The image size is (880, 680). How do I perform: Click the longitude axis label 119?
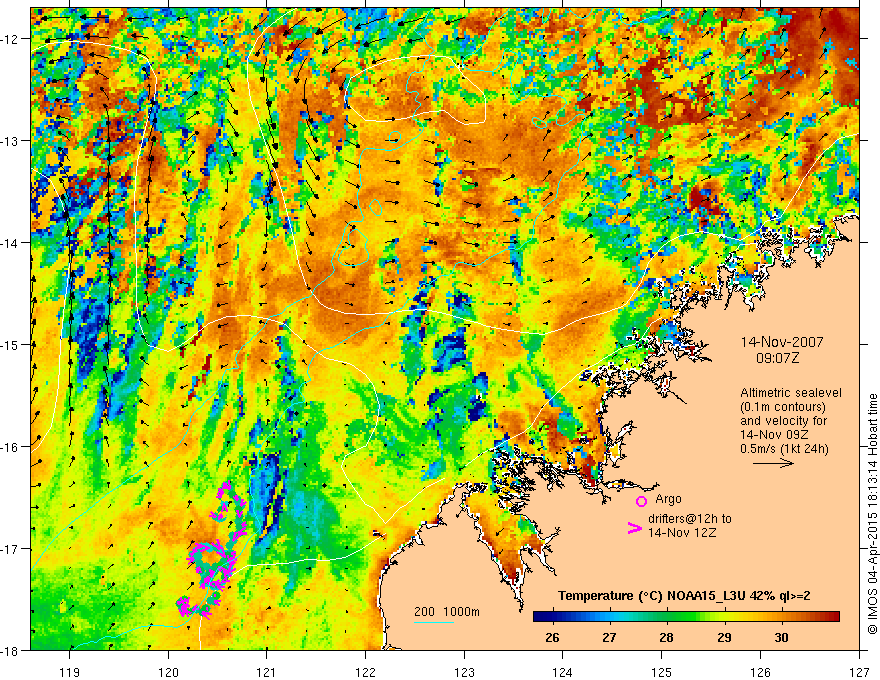coord(70,672)
